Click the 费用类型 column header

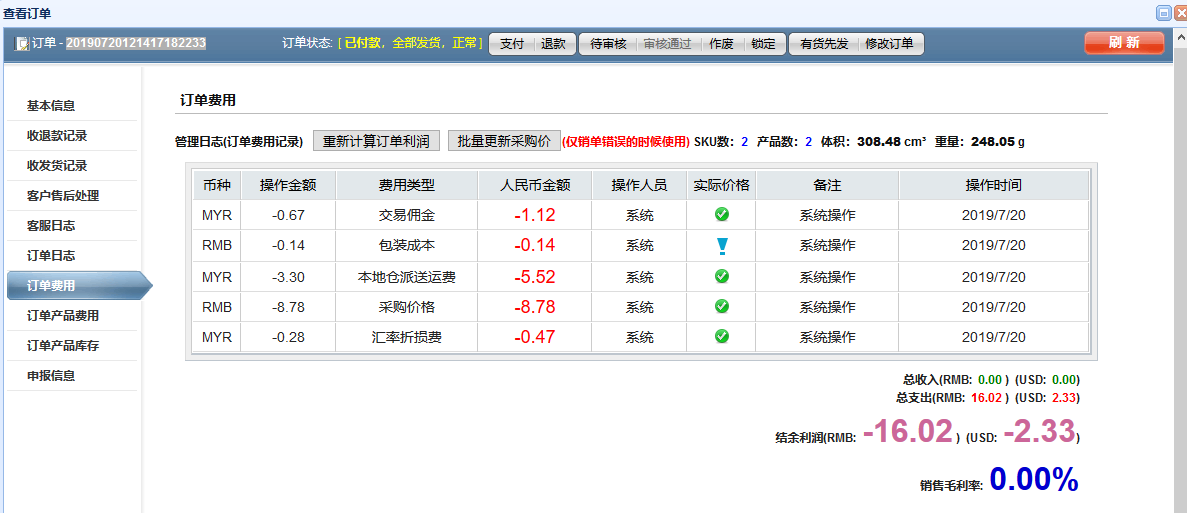pyautogui.click(x=407, y=185)
